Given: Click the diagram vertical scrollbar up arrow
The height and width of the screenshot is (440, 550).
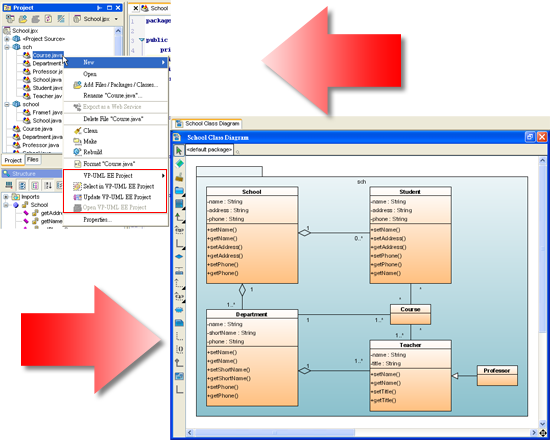Looking at the screenshot, I should pyautogui.click(x=542, y=161).
